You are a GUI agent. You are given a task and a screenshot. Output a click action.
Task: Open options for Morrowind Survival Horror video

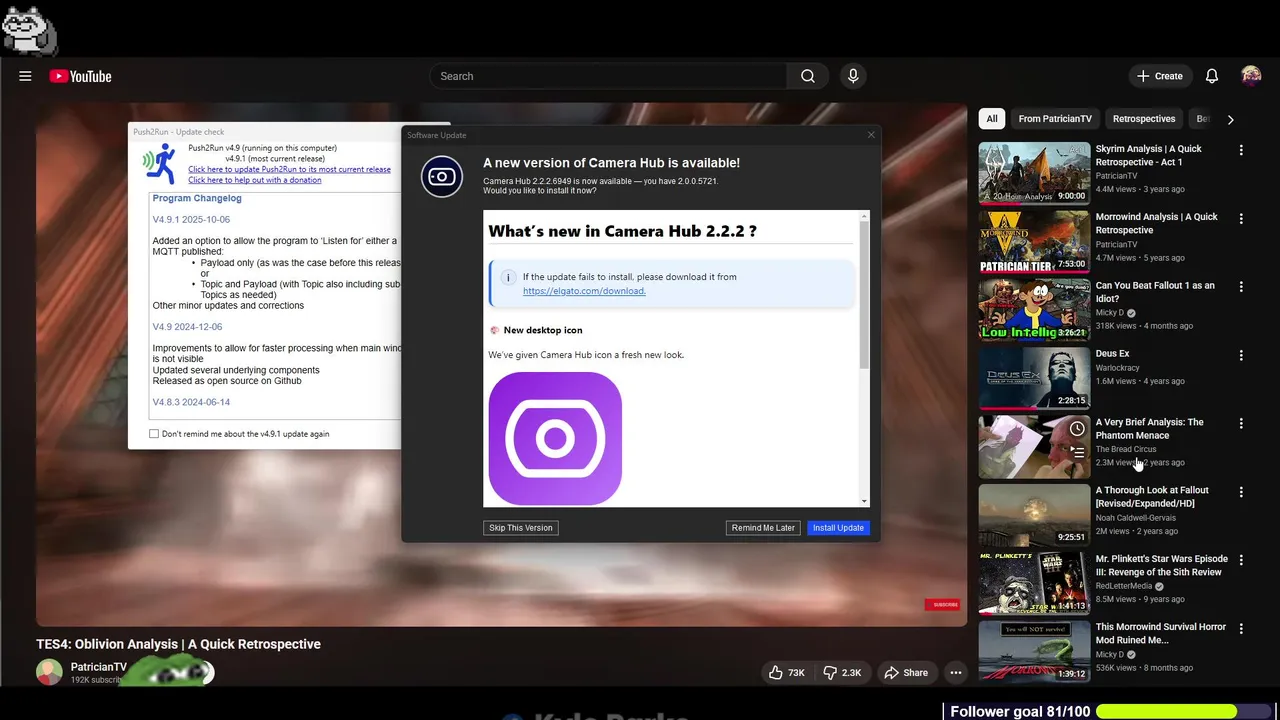[x=1241, y=628]
